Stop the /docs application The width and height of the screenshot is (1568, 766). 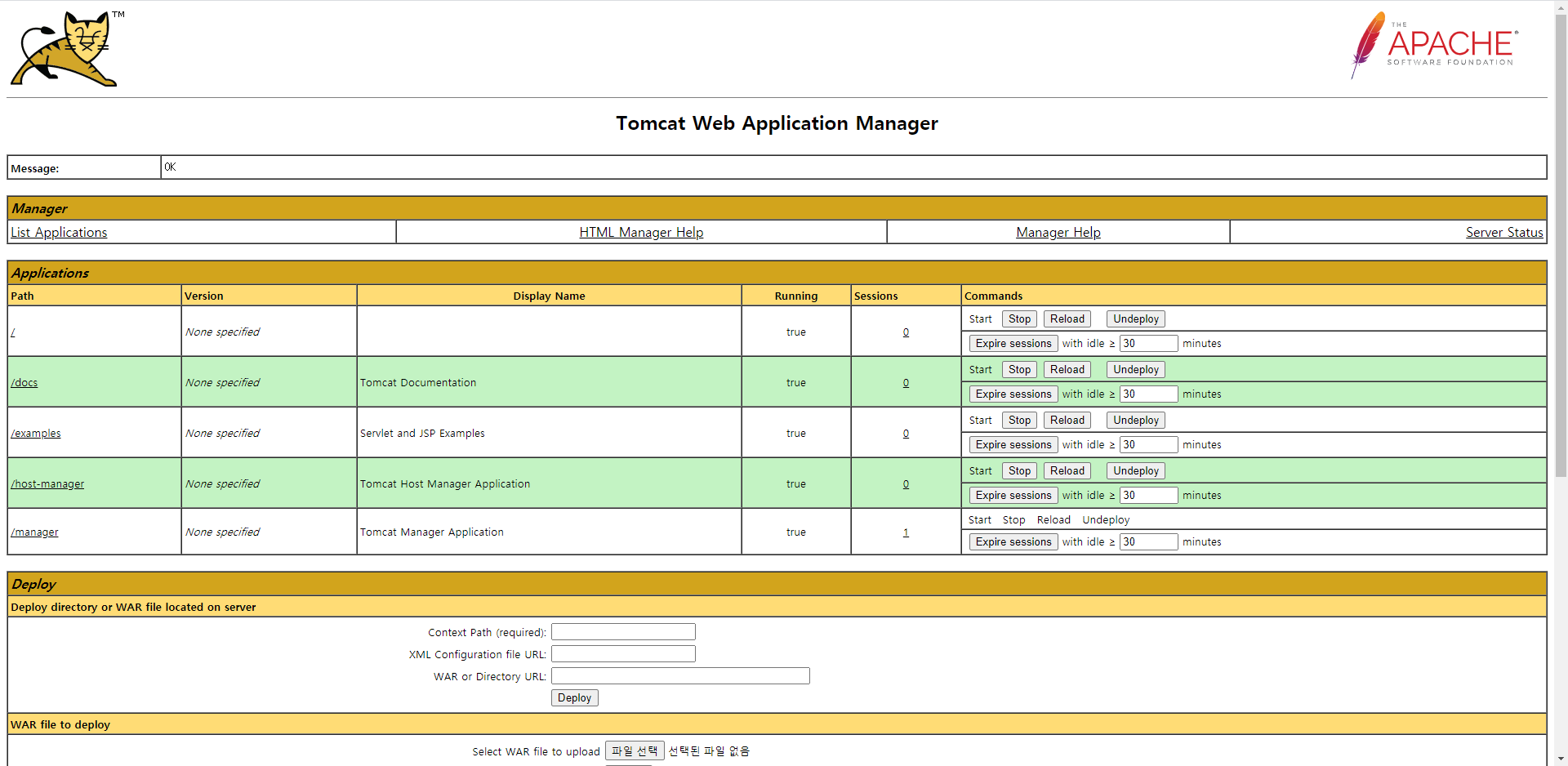point(1019,370)
